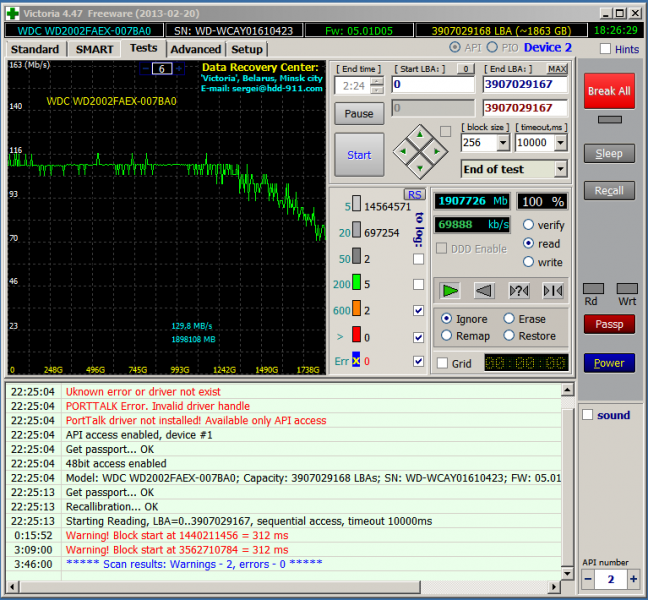The height and width of the screenshot is (600, 648).
Task: Select the Remap radio option
Action: (447, 336)
